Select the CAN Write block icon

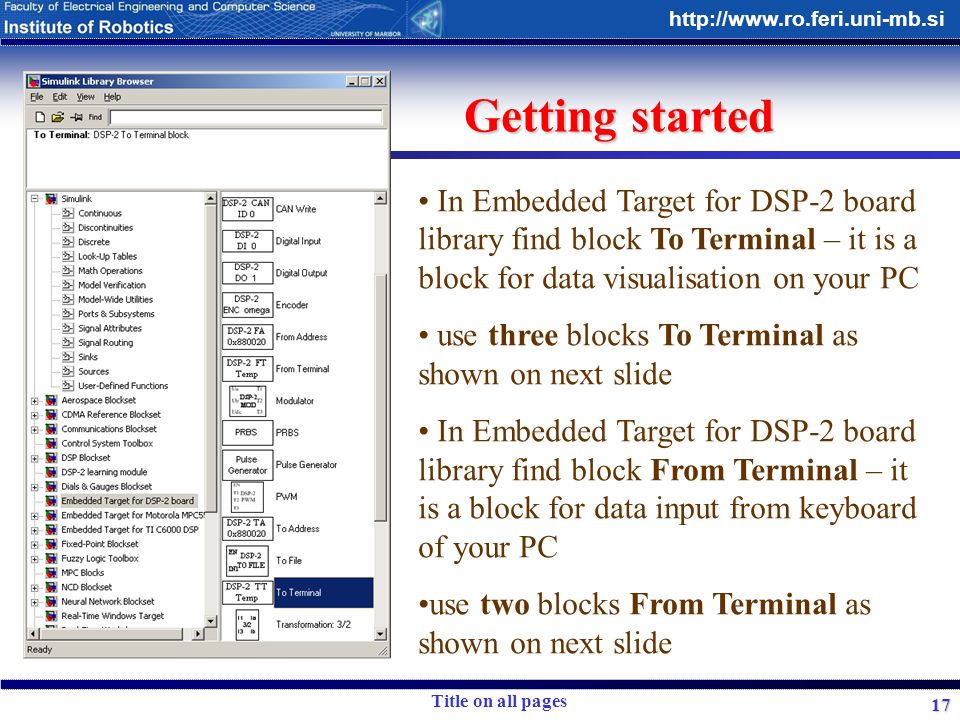tap(247, 209)
